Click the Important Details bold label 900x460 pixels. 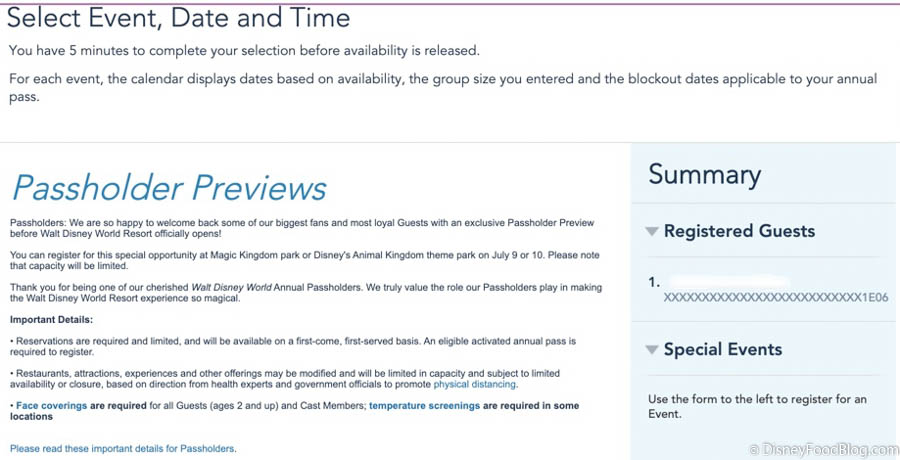(x=51, y=319)
